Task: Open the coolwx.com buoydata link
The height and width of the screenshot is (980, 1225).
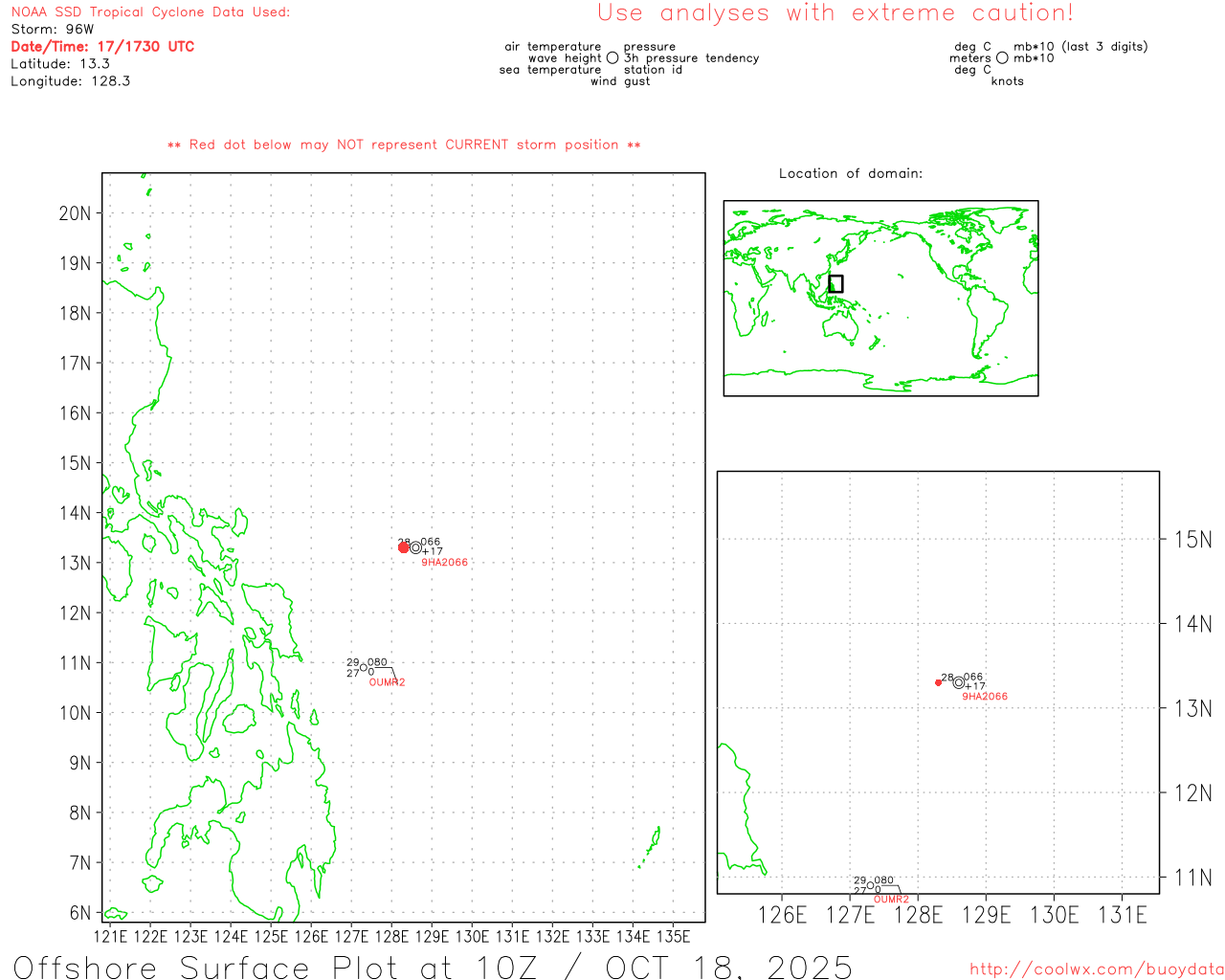Action: pyautogui.click(x=1096, y=969)
